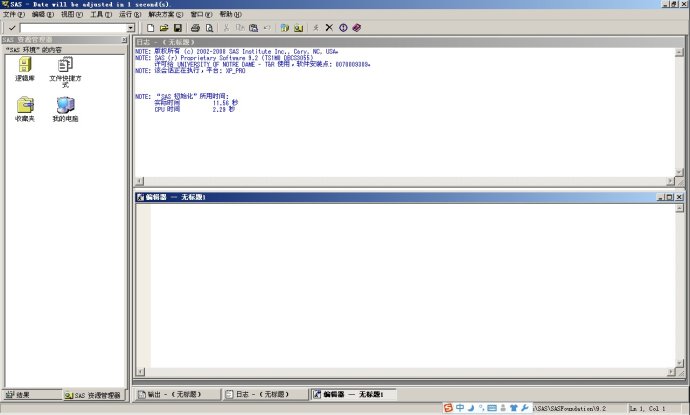
Task: Click the IME shirt skin icon
Action: (514, 408)
